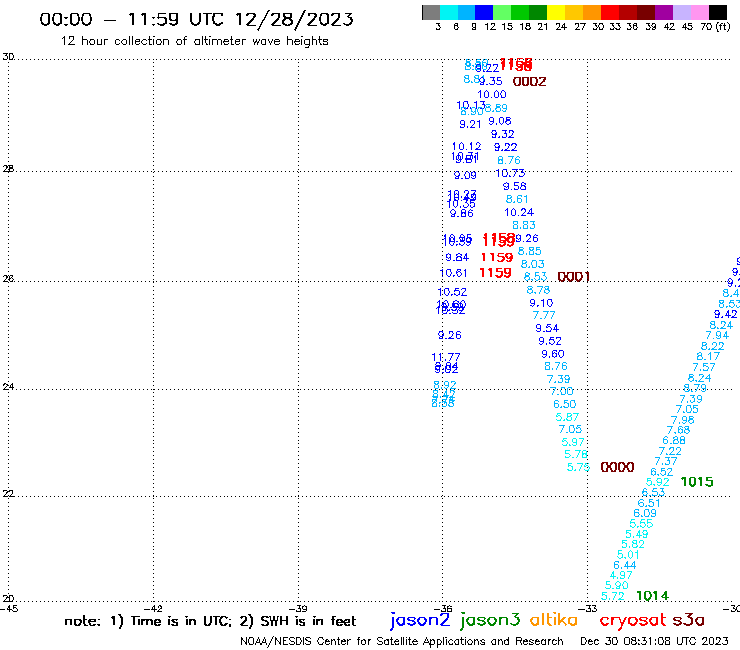
Task: Select the cryosat satellite legend label
Action: pyautogui.click(x=632, y=620)
